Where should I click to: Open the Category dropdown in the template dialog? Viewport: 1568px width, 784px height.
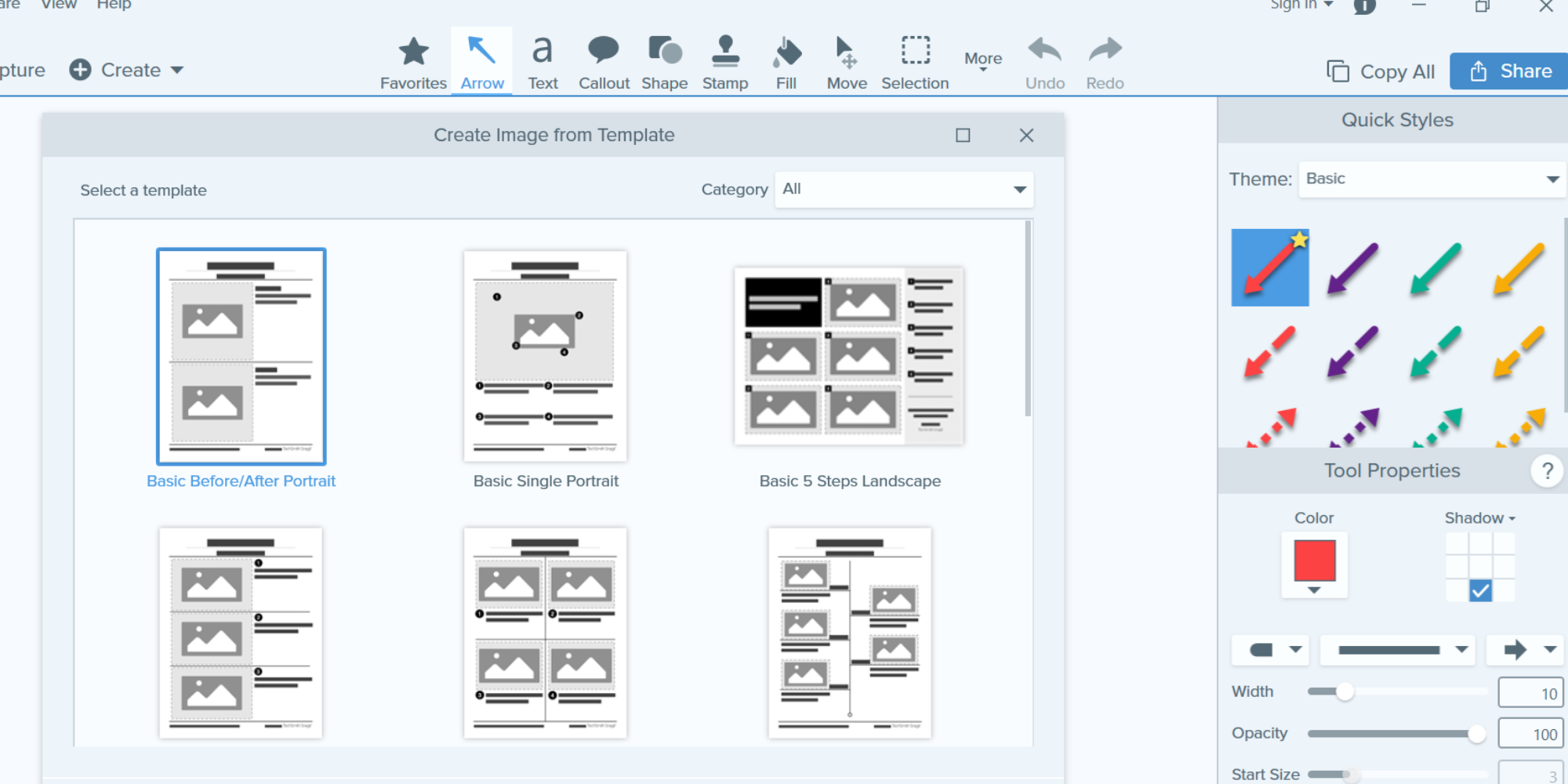[903, 189]
